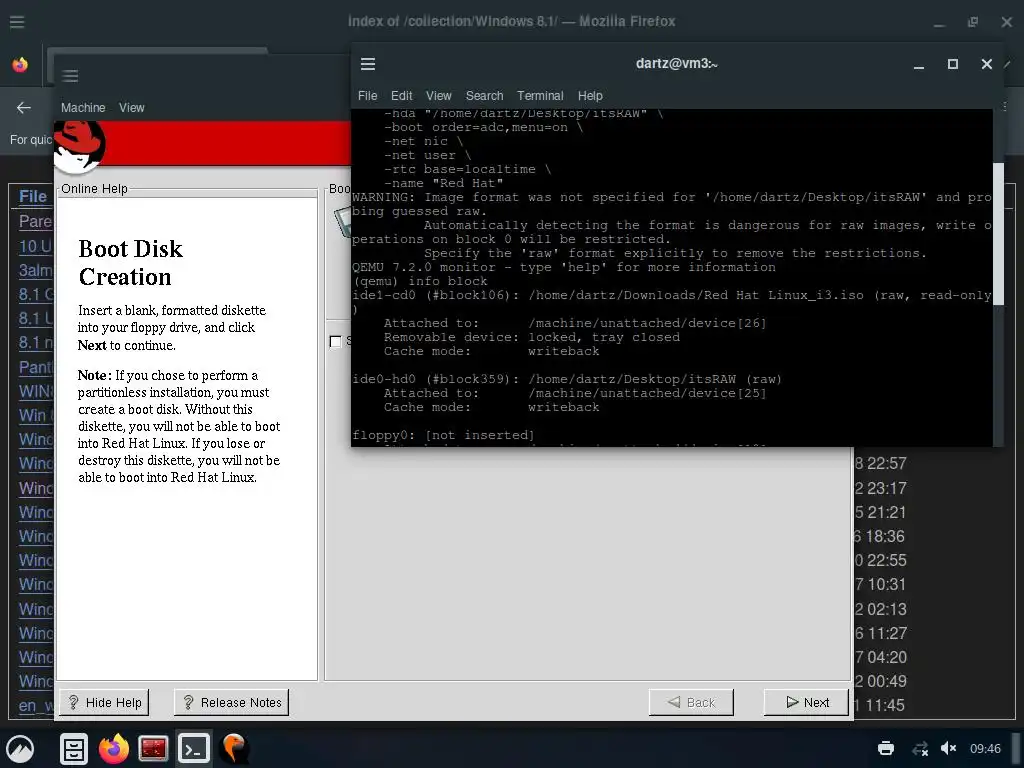The height and width of the screenshot is (768, 1024).
Task: Open the file manager from the taskbar
Action: tap(74, 748)
